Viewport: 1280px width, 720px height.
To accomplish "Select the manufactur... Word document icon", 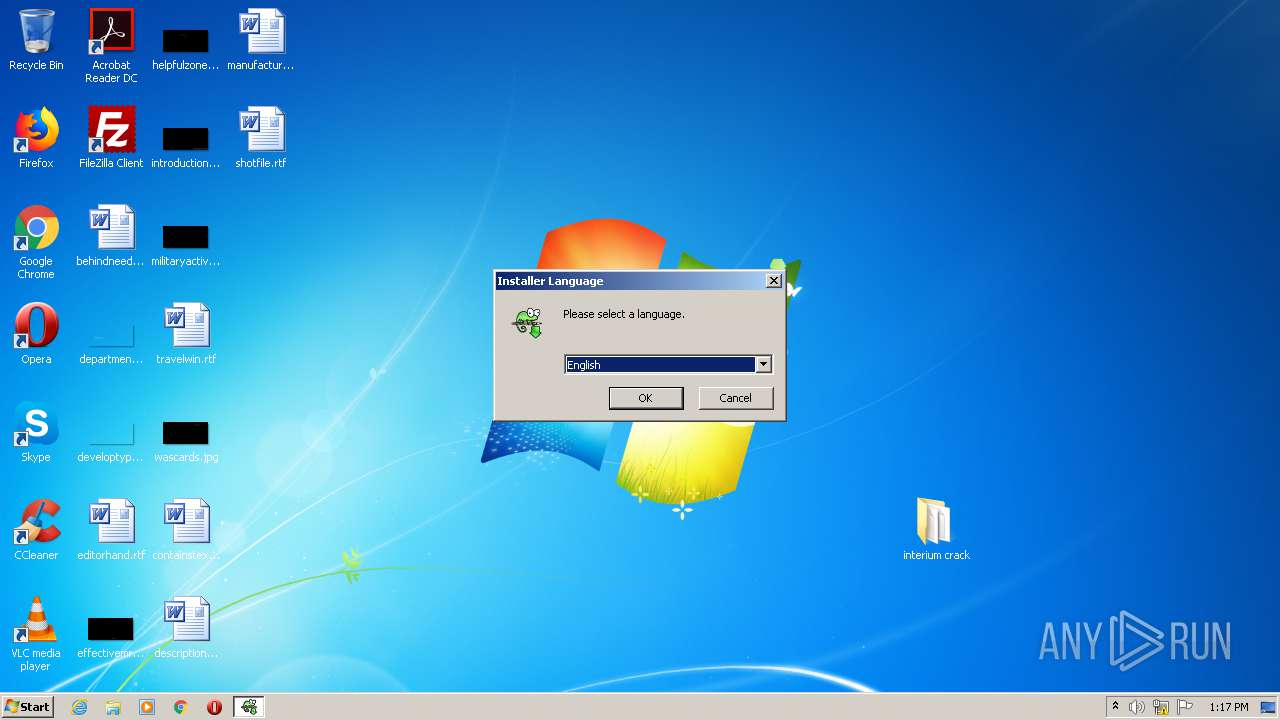I will (x=261, y=40).
